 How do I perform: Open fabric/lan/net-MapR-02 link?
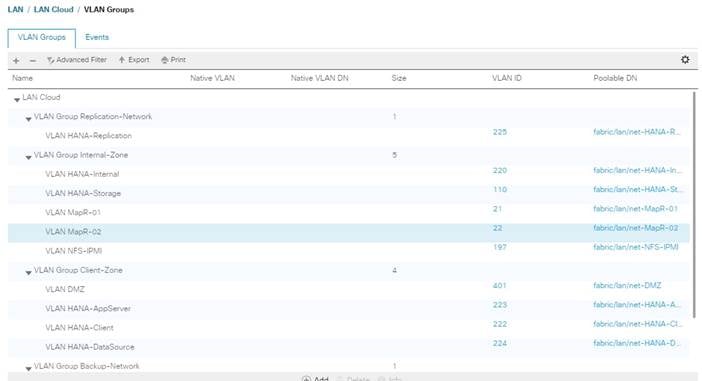(x=635, y=228)
